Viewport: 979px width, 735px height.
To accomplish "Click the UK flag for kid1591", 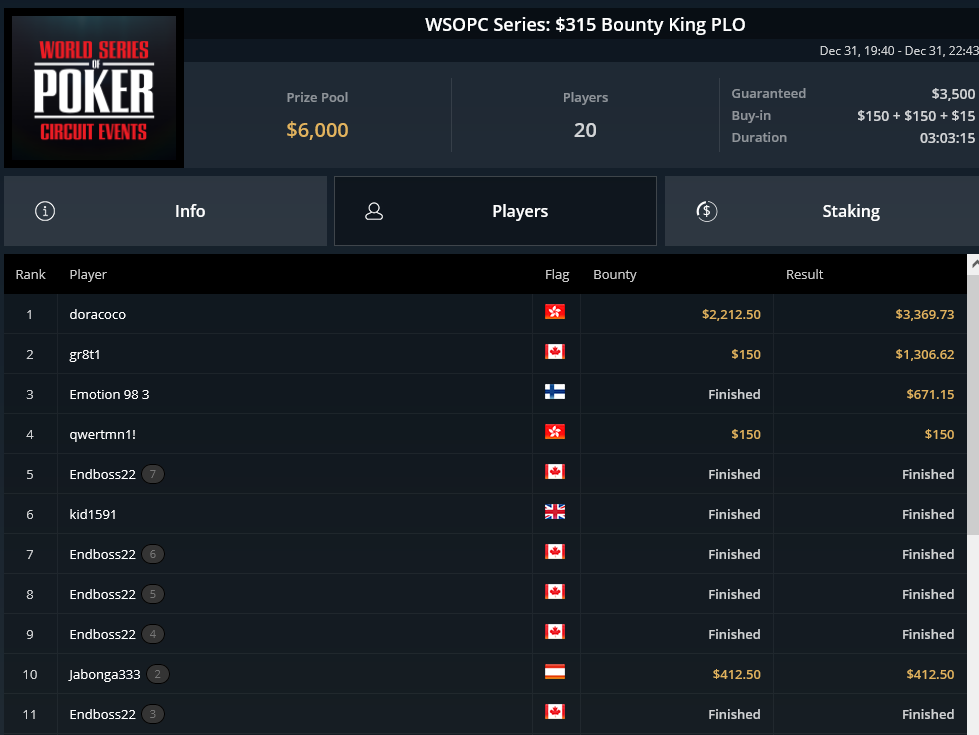I will tap(554, 511).
